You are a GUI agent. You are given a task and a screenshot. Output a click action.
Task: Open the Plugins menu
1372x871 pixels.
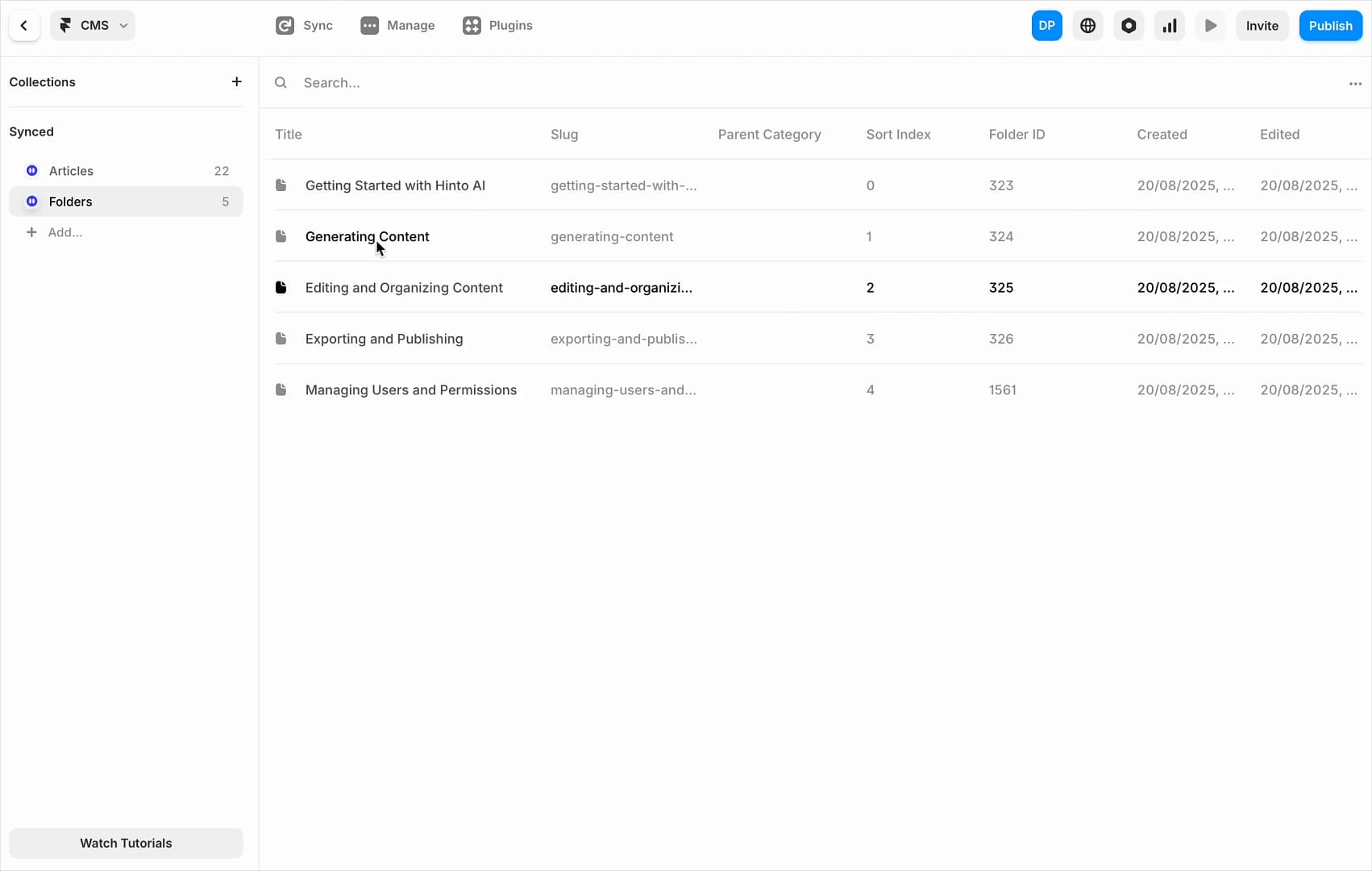[x=498, y=26]
